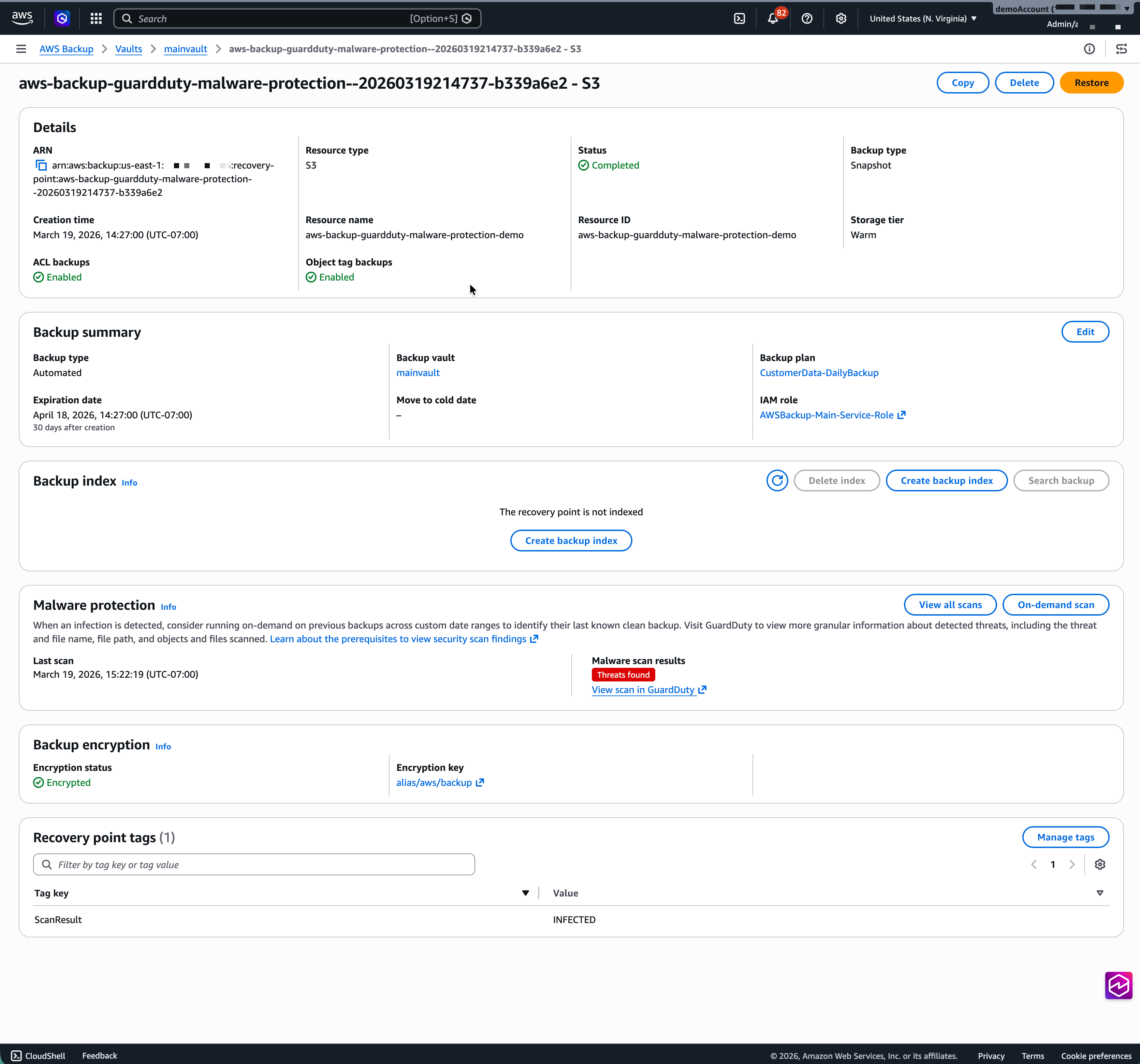Open CustomerData-DailyBackup plan link
The image size is (1140, 1064).
819,372
